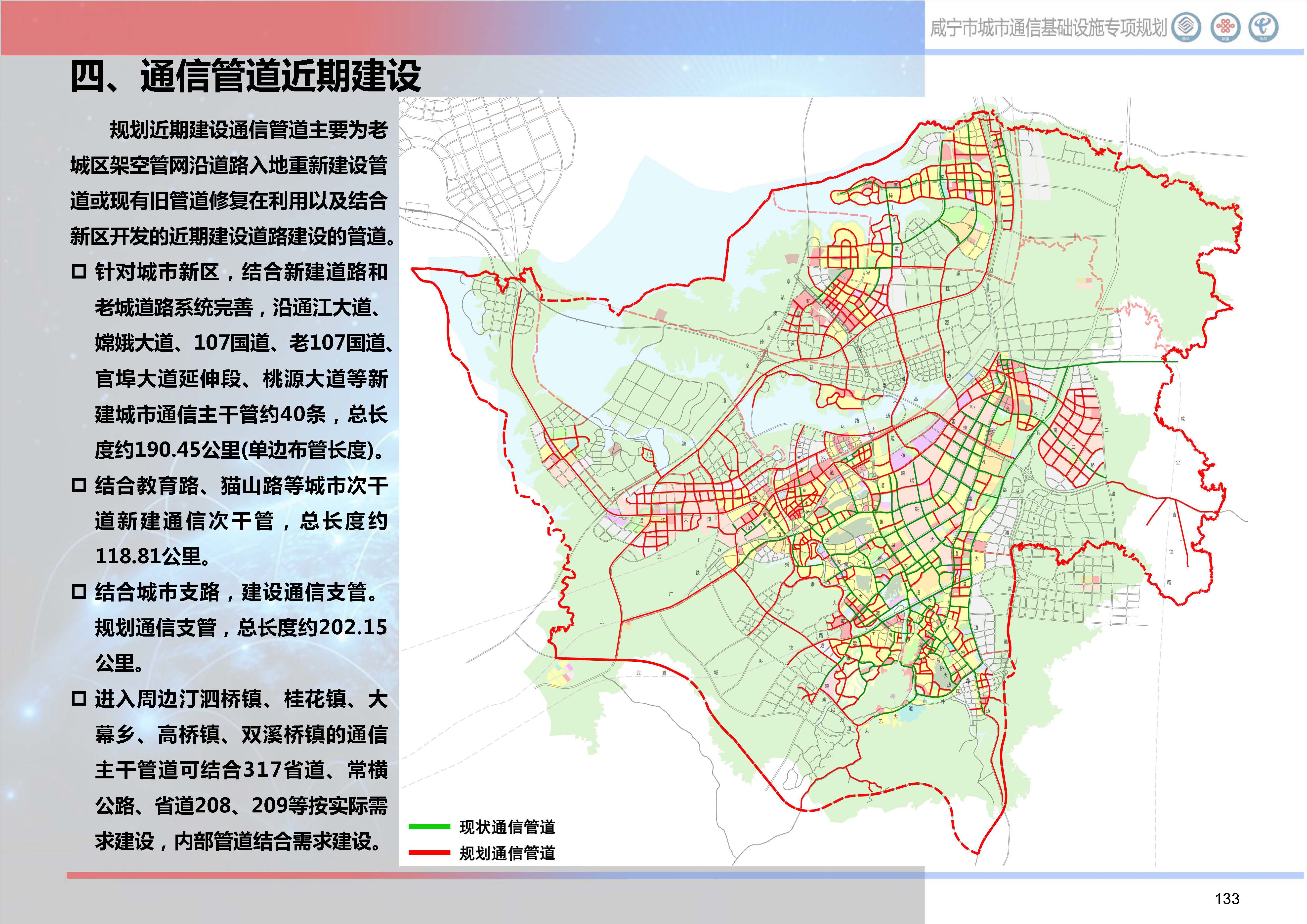The image size is (1307, 924).
Task: Click the green line swatch for 现状通信管道
Action: [429, 827]
